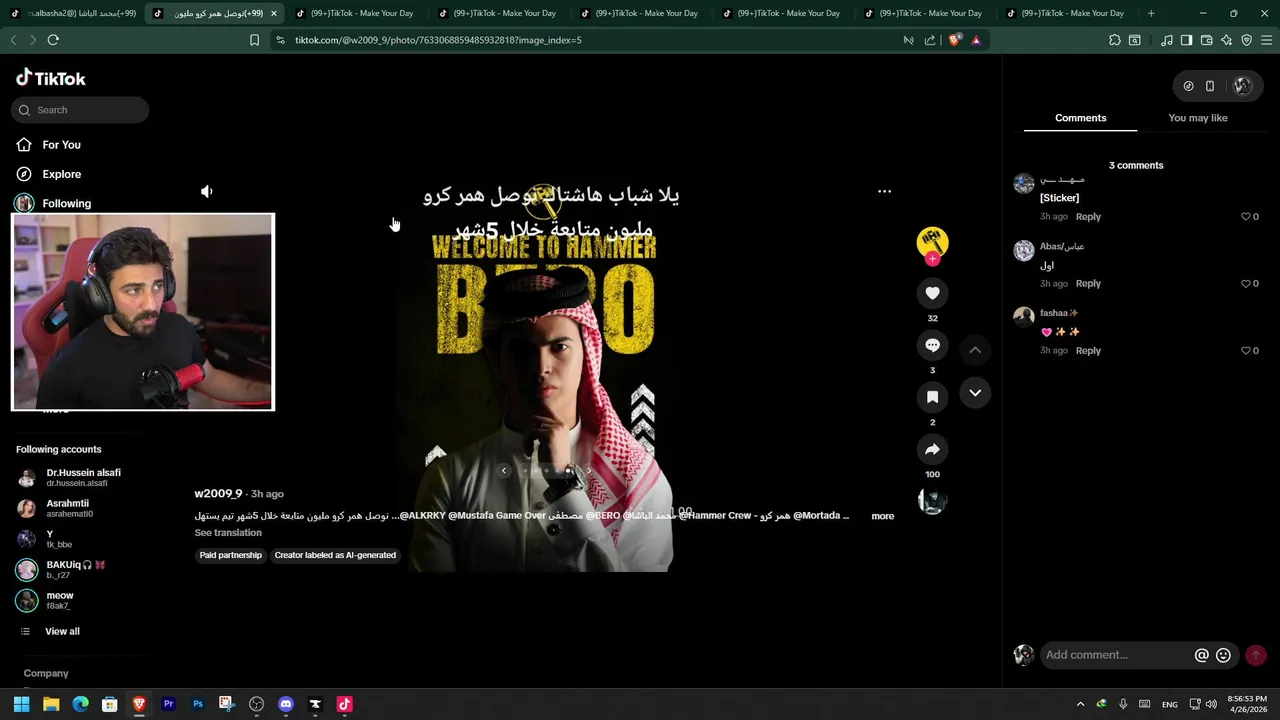Bookmark this page in the address bar
The width and height of the screenshot is (1280, 720).
(x=254, y=40)
